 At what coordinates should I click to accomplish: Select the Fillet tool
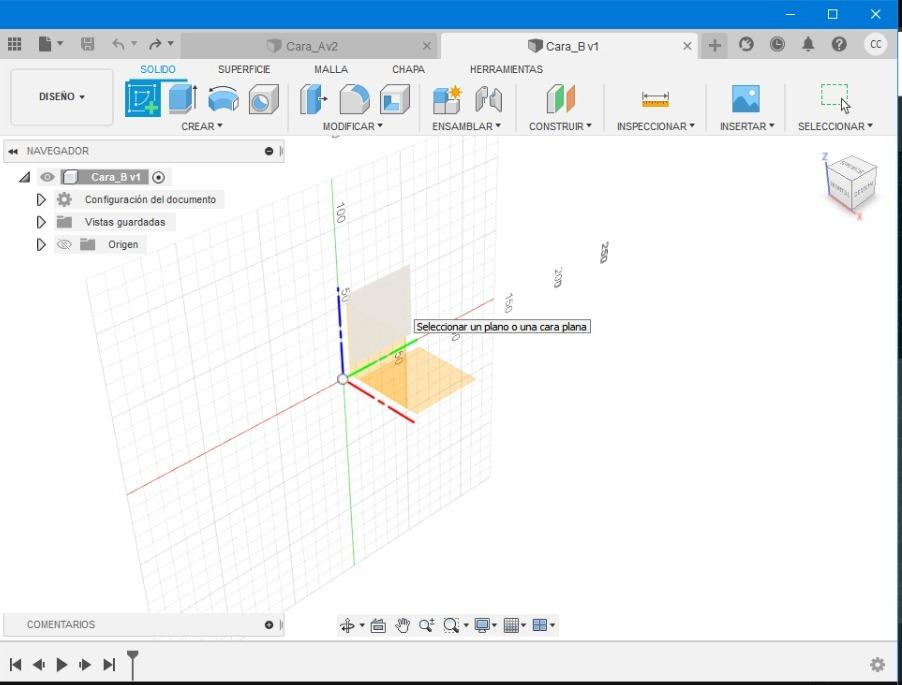coord(354,99)
